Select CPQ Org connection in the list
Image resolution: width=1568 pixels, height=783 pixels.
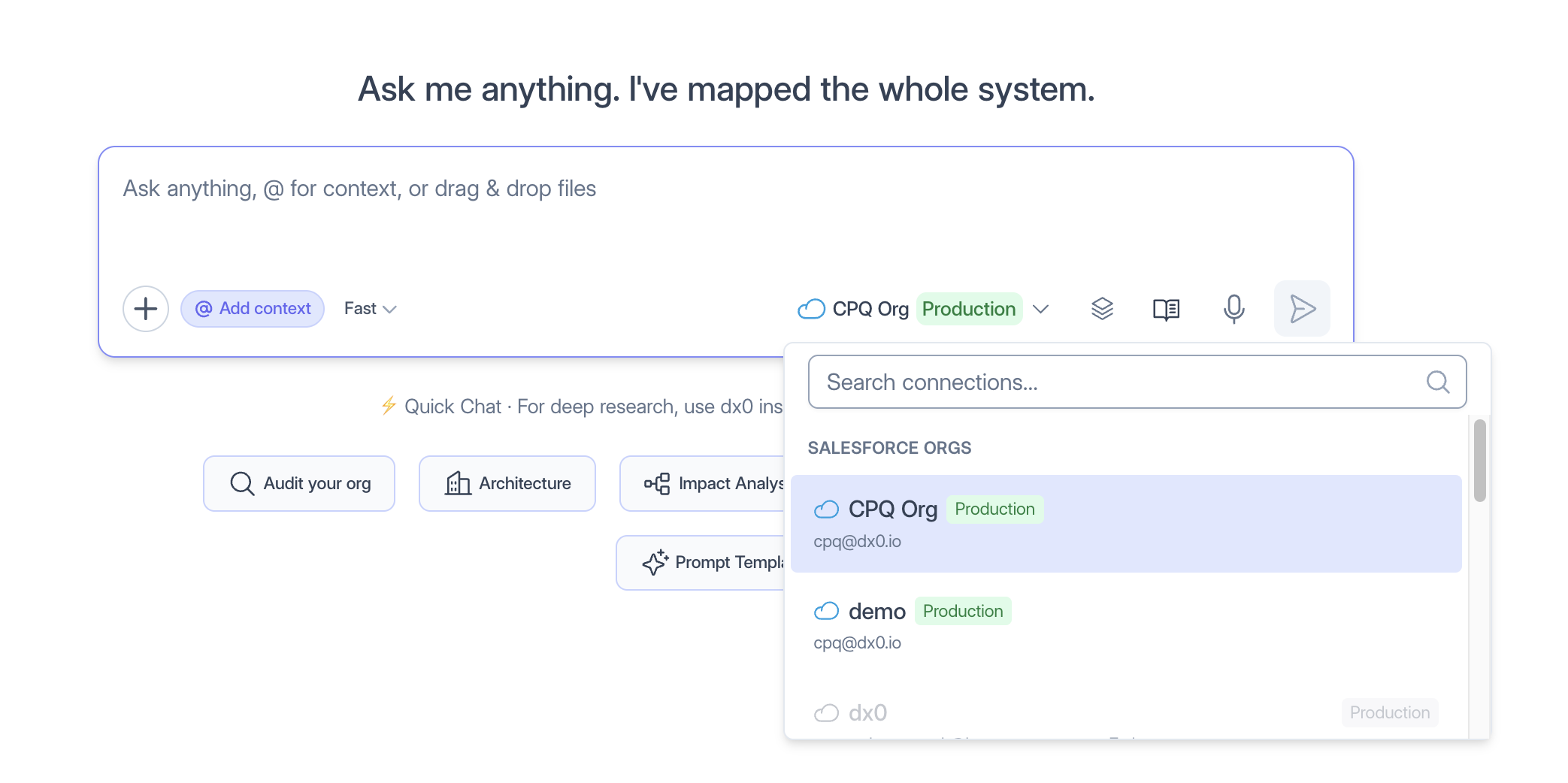tap(1126, 524)
